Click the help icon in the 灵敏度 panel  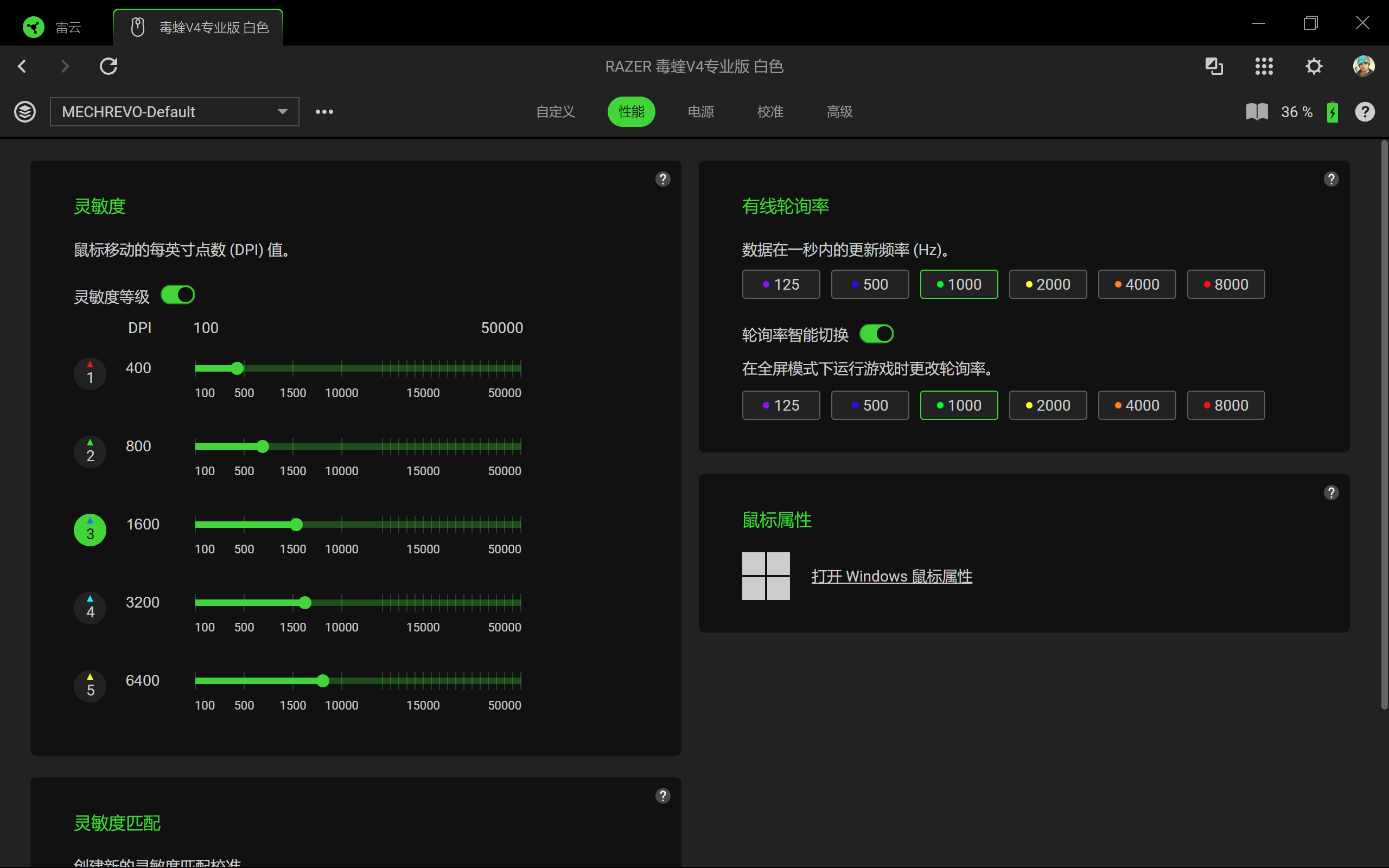pyautogui.click(x=663, y=179)
